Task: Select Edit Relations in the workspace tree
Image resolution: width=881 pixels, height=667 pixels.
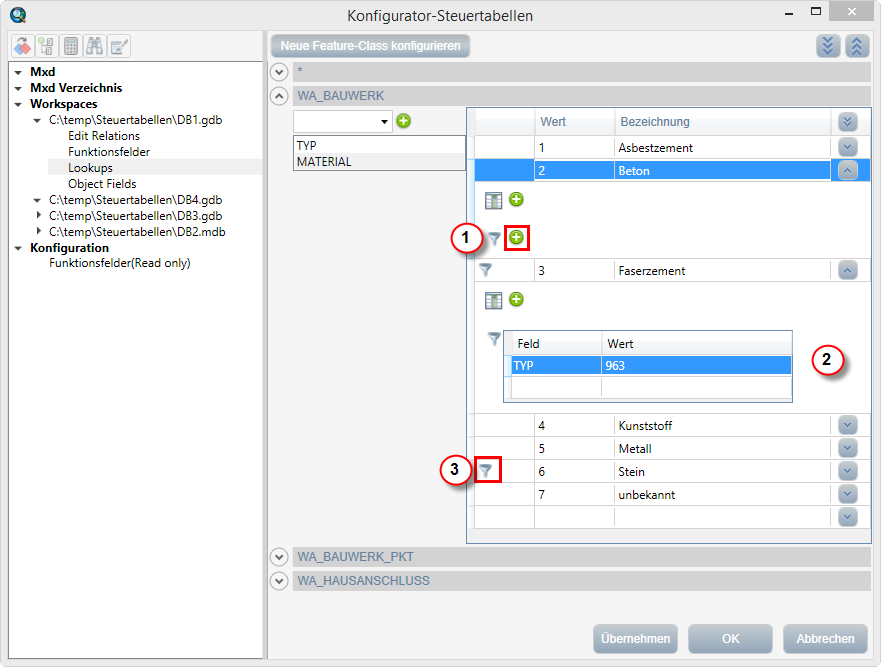Action: (x=103, y=136)
